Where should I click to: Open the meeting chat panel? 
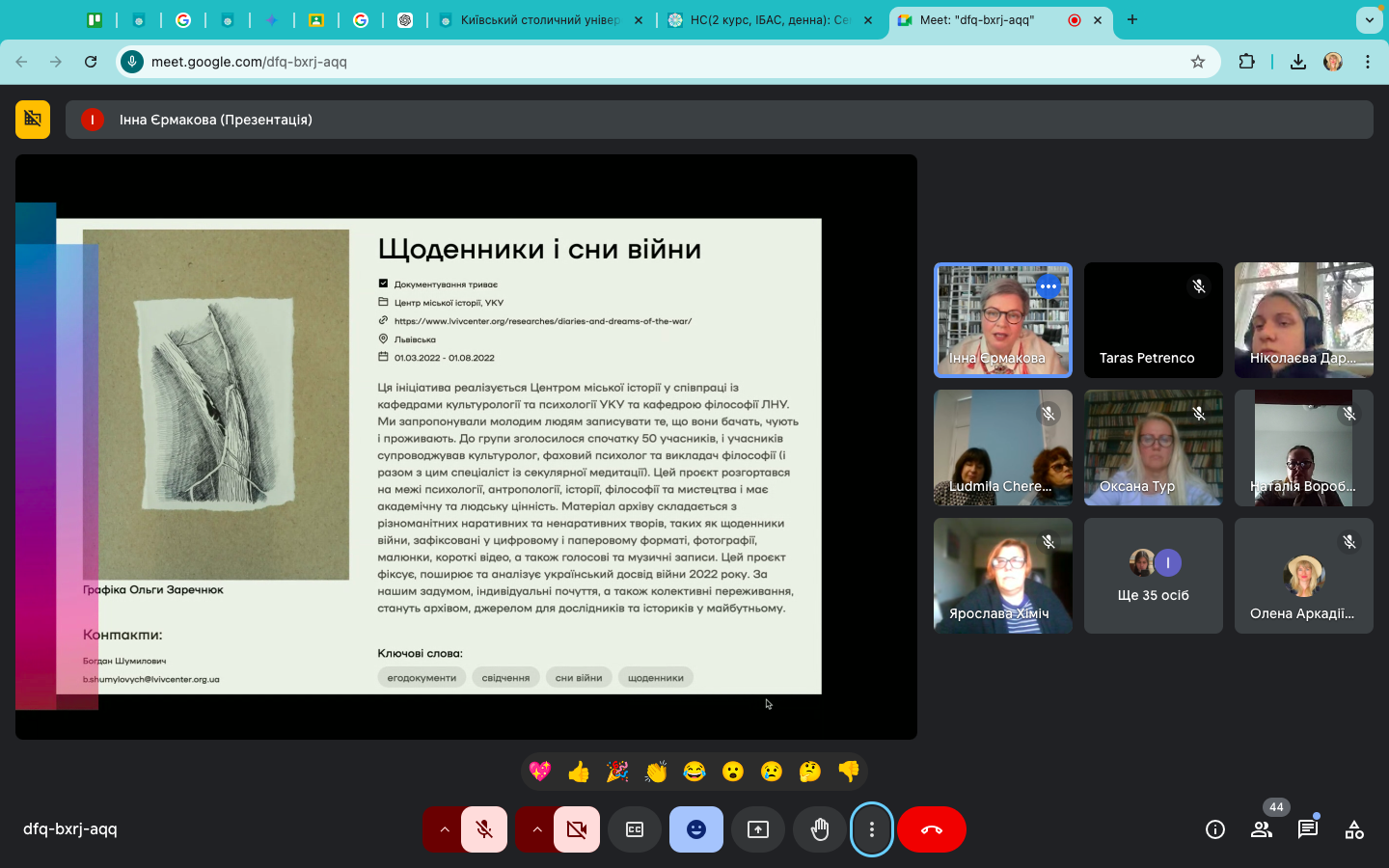(x=1308, y=829)
